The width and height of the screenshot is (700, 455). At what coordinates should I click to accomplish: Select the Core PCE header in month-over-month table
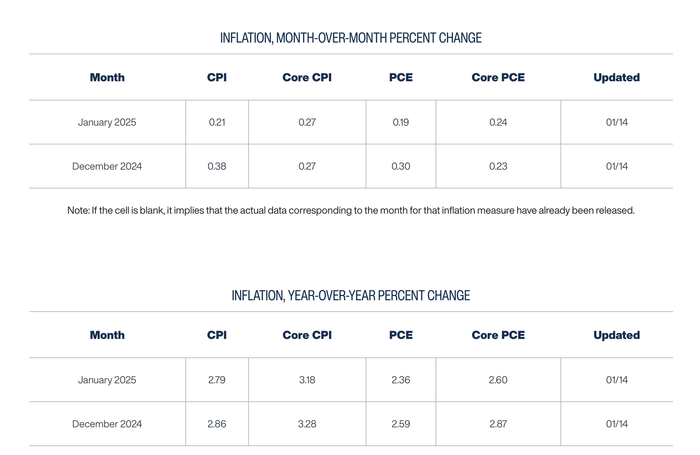tap(498, 78)
